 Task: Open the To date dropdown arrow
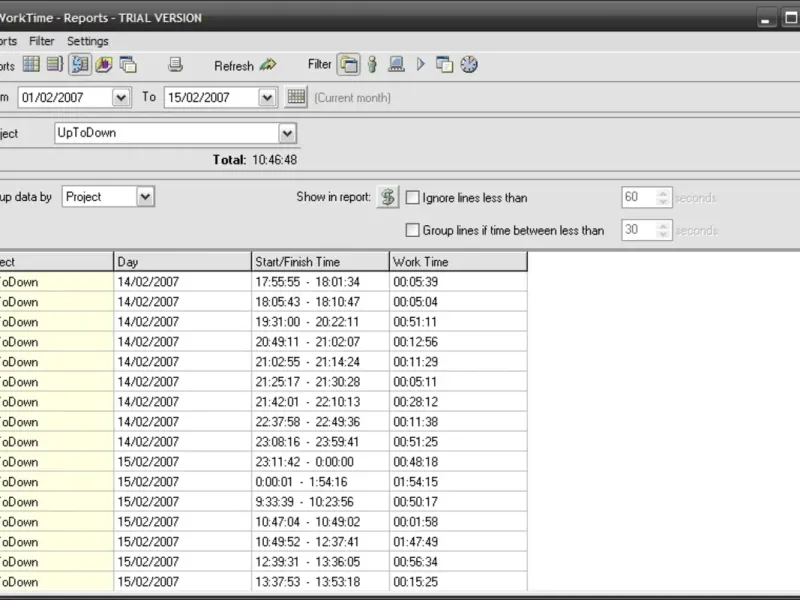tap(267, 97)
